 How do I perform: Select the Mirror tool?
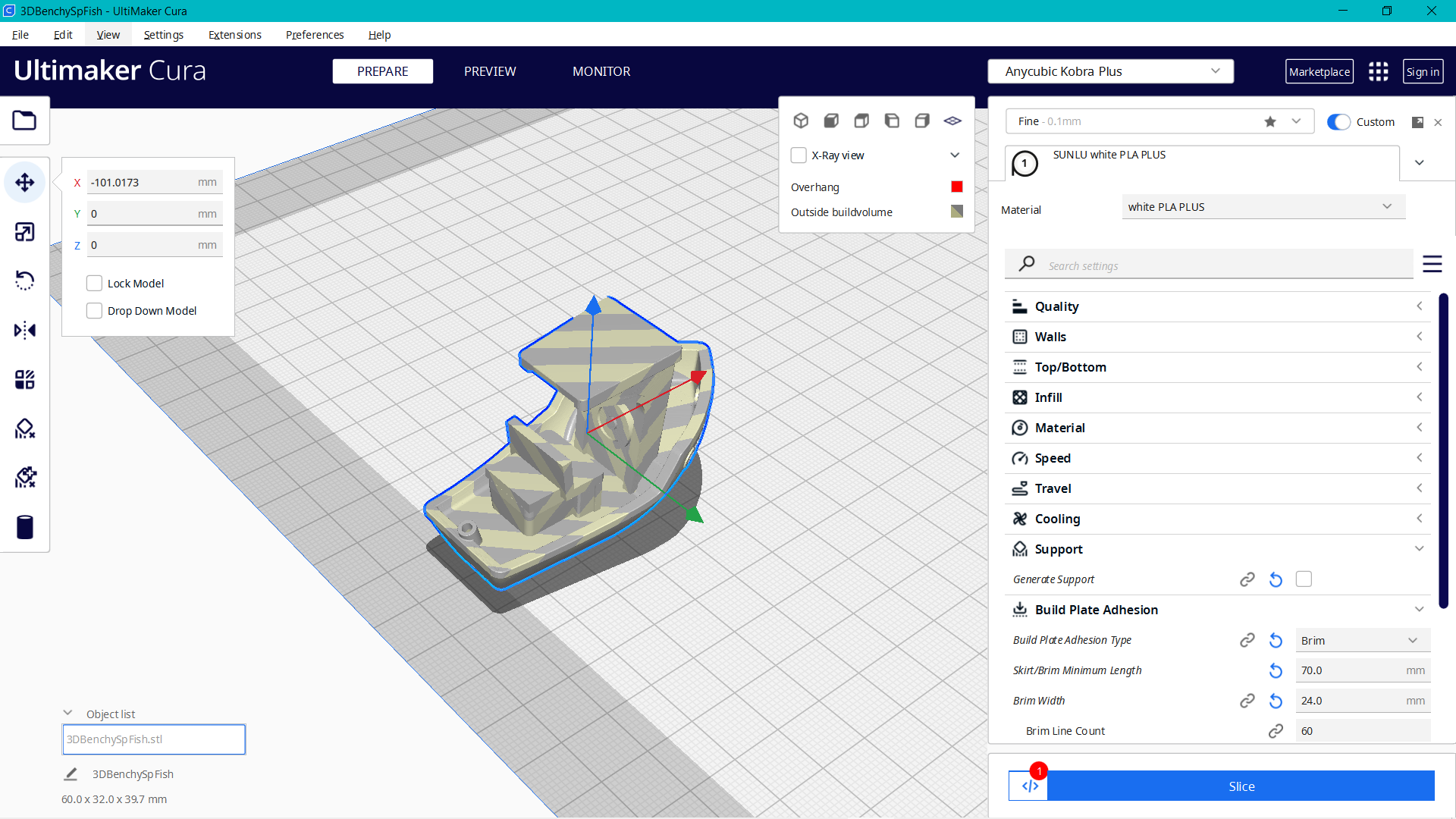(25, 330)
